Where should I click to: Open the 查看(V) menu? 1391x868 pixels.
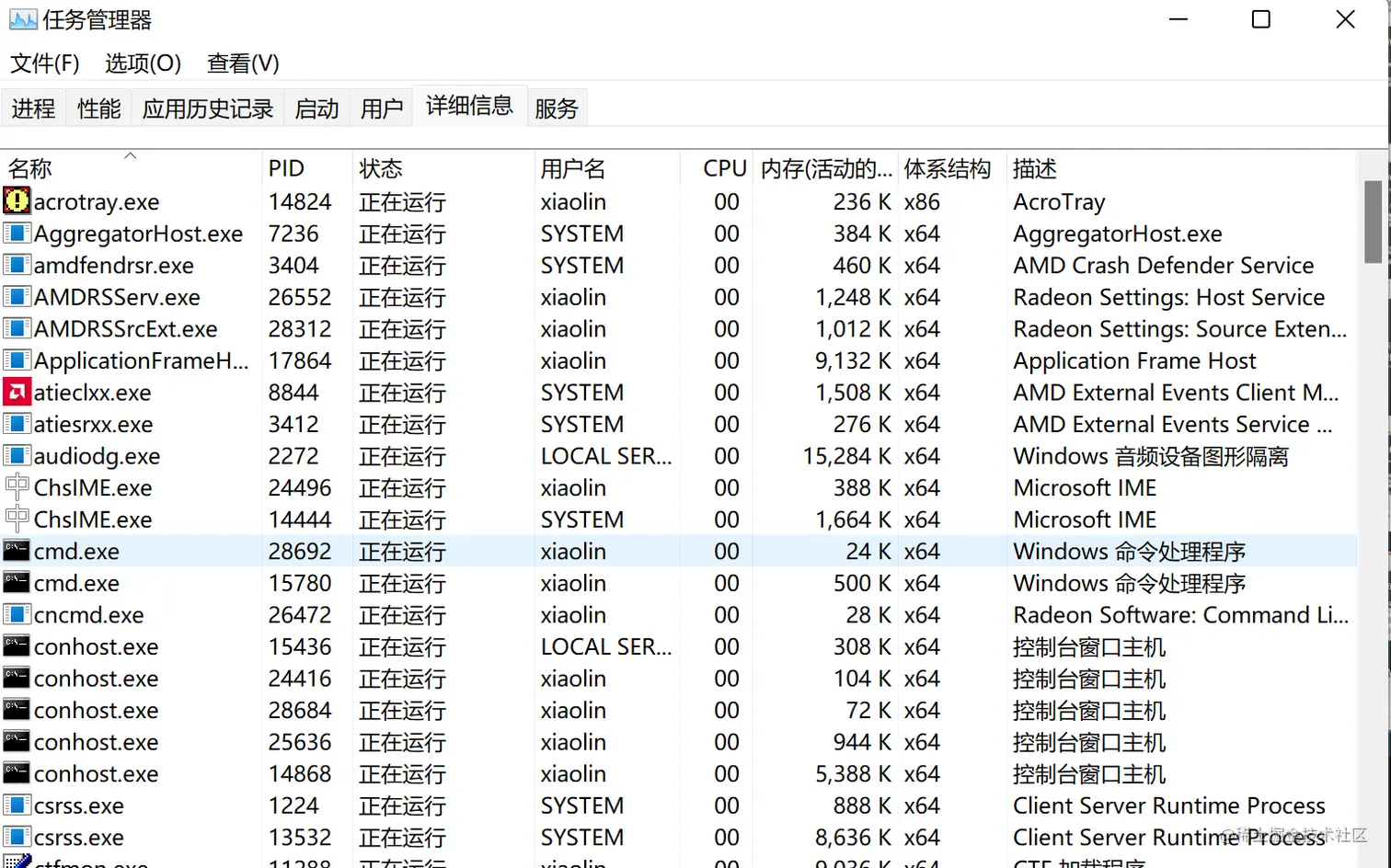pos(243,63)
